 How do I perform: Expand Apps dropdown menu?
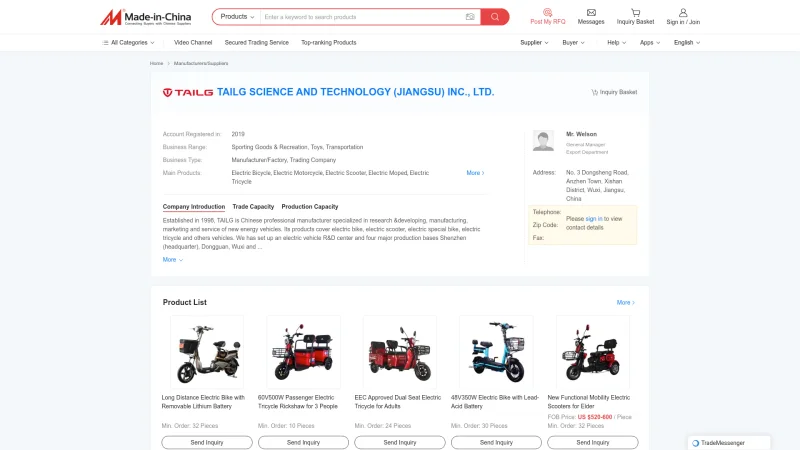[x=650, y=43]
